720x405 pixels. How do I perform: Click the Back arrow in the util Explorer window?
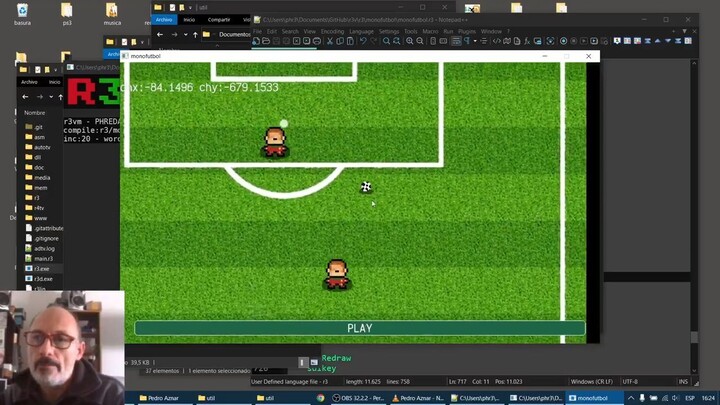coord(160,34)
